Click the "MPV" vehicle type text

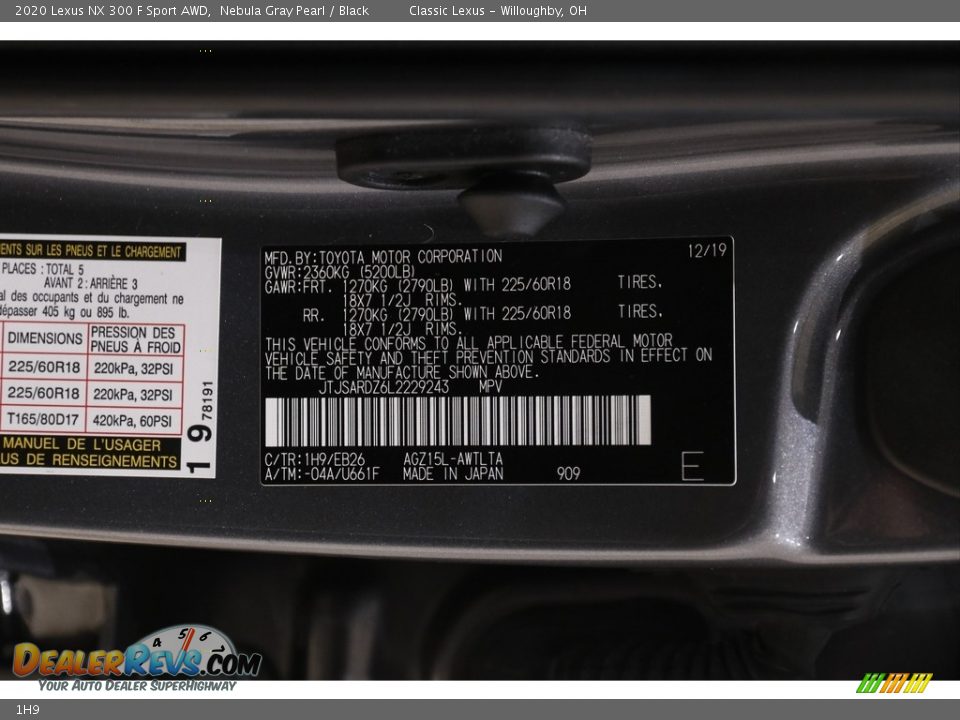pos(490,386)
